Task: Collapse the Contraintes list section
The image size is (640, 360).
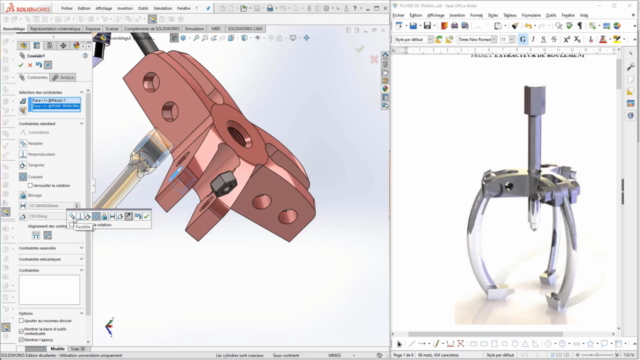Action: point(81,270)
